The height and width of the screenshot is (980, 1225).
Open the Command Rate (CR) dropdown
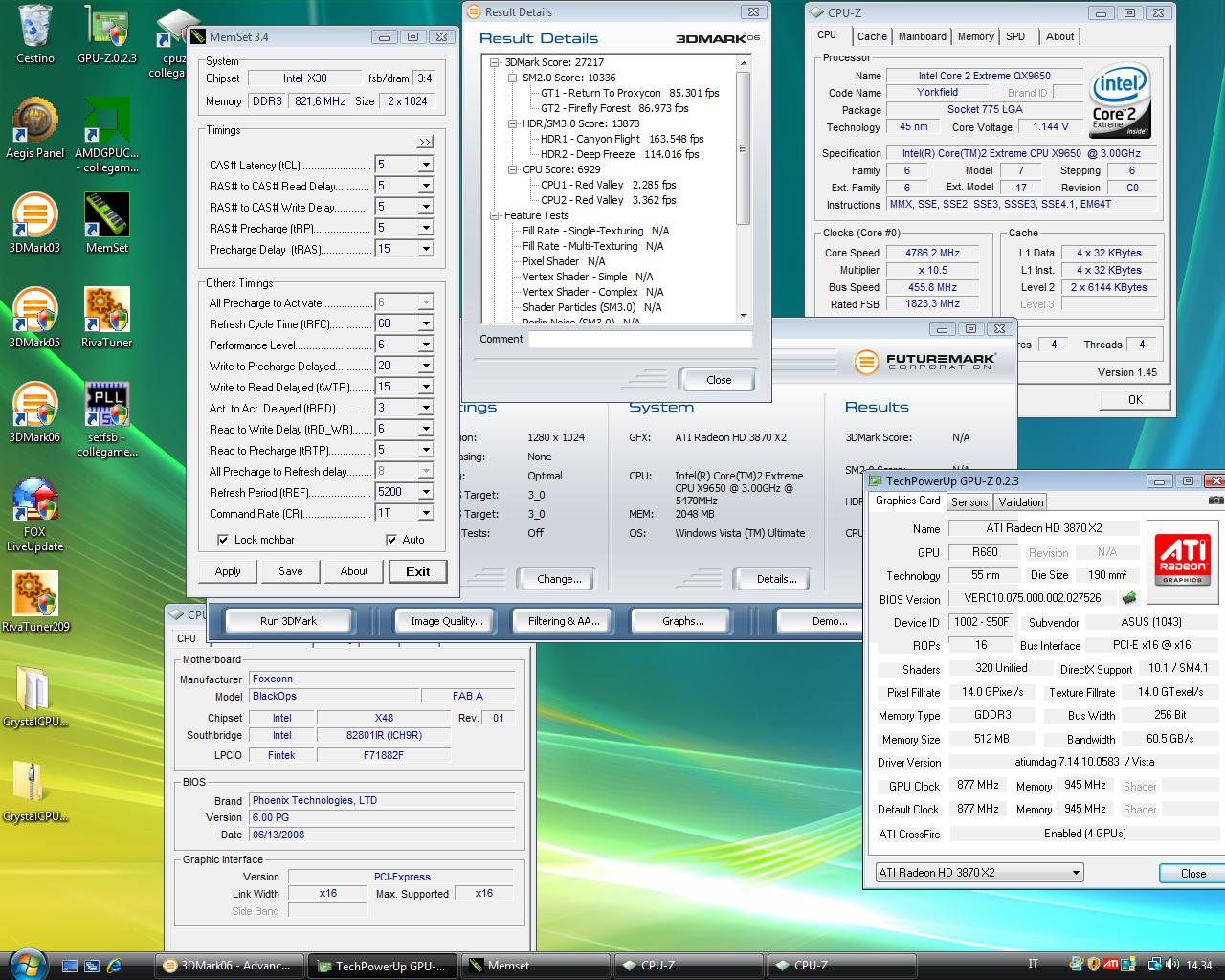(x=426, y=513)
